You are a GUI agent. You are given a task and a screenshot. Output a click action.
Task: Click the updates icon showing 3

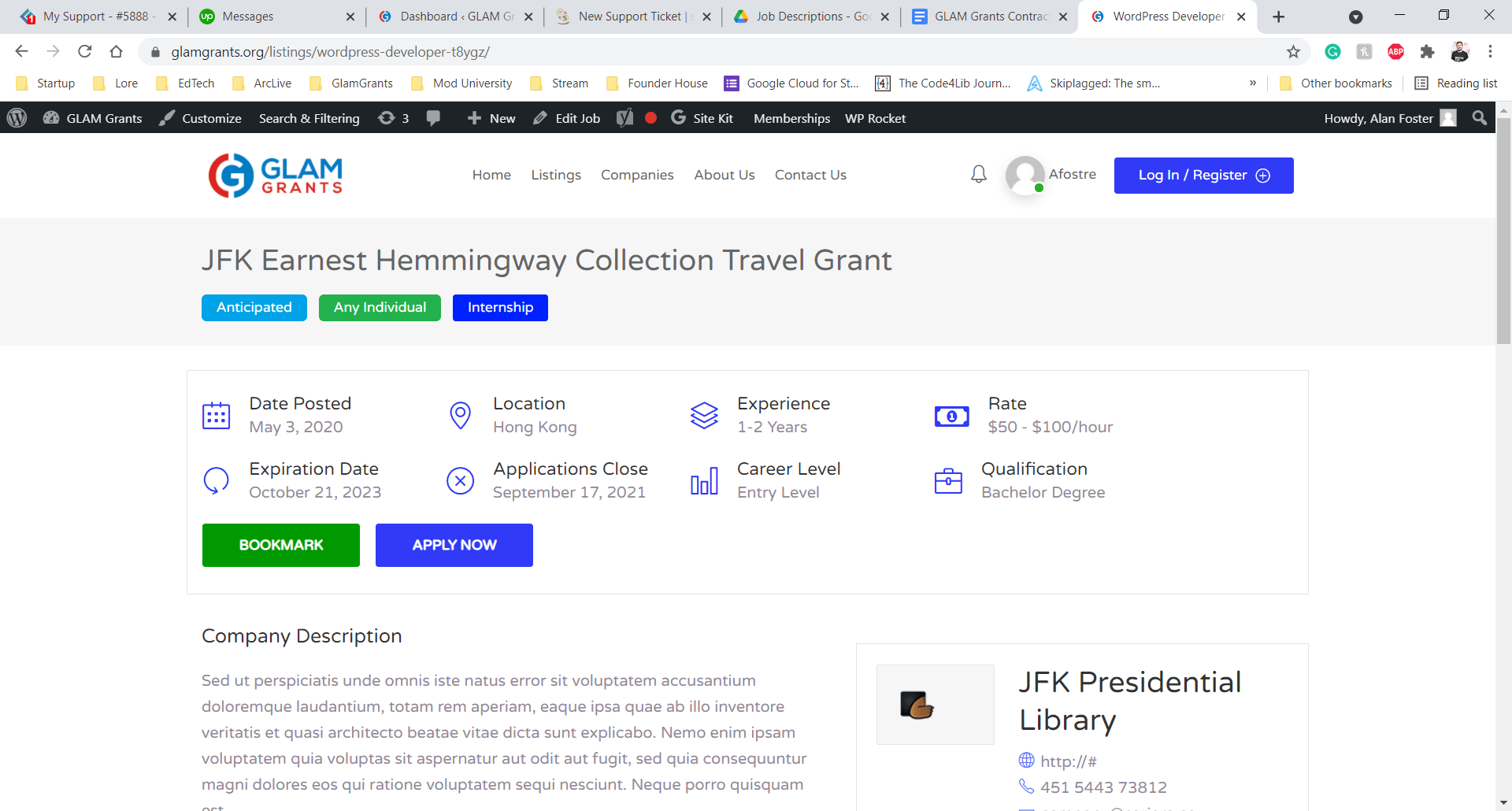tap(394, 118)
